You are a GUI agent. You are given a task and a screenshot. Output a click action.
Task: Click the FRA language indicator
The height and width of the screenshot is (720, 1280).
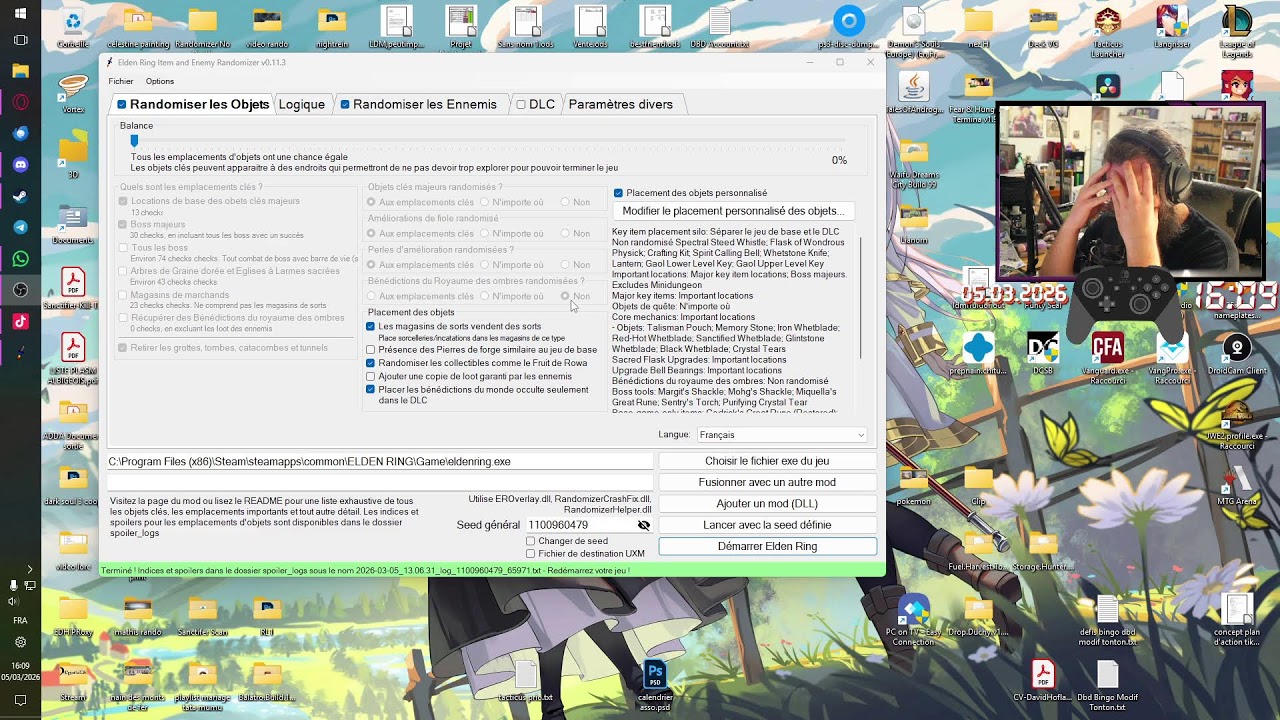(x=20, y=621)
